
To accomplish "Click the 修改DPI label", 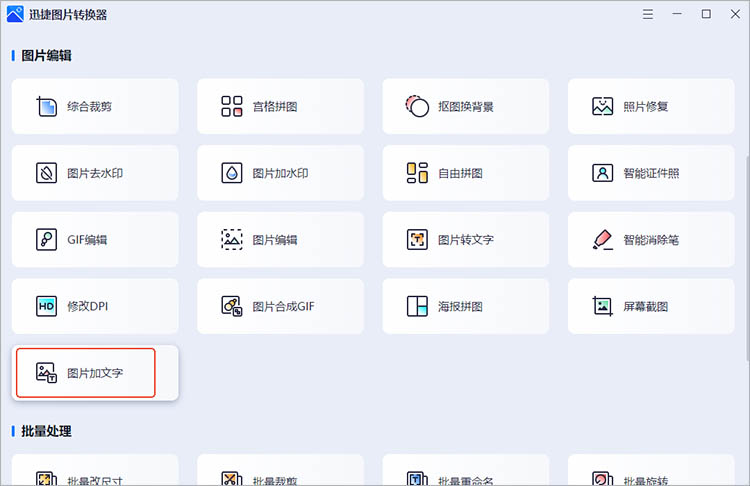I will tap(88, 306).
